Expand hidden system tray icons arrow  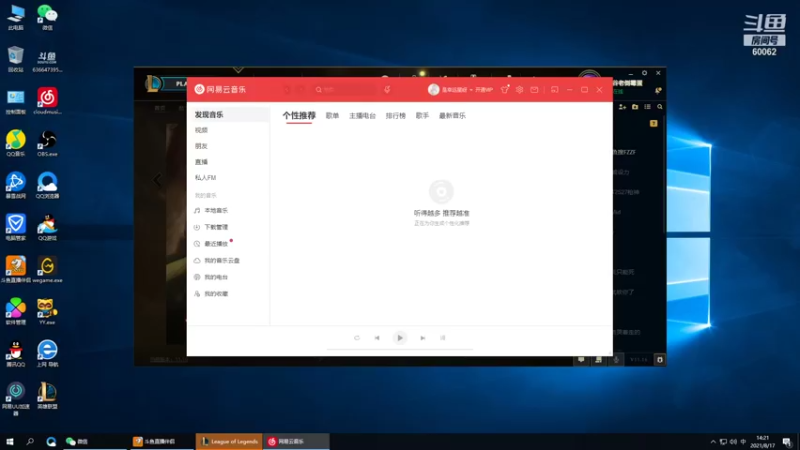(713, 442)
